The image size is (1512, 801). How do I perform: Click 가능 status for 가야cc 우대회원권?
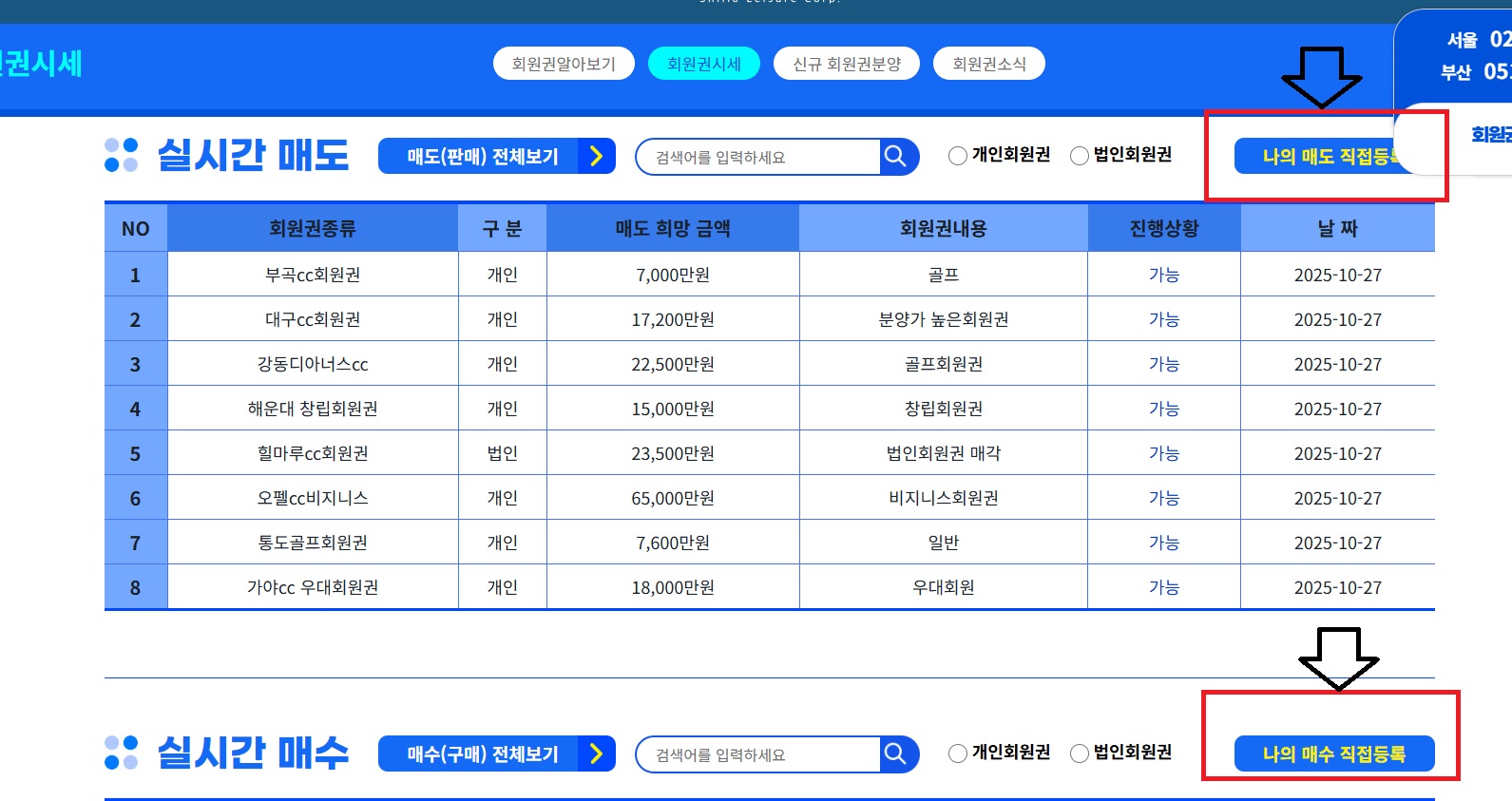[1164, 587]
